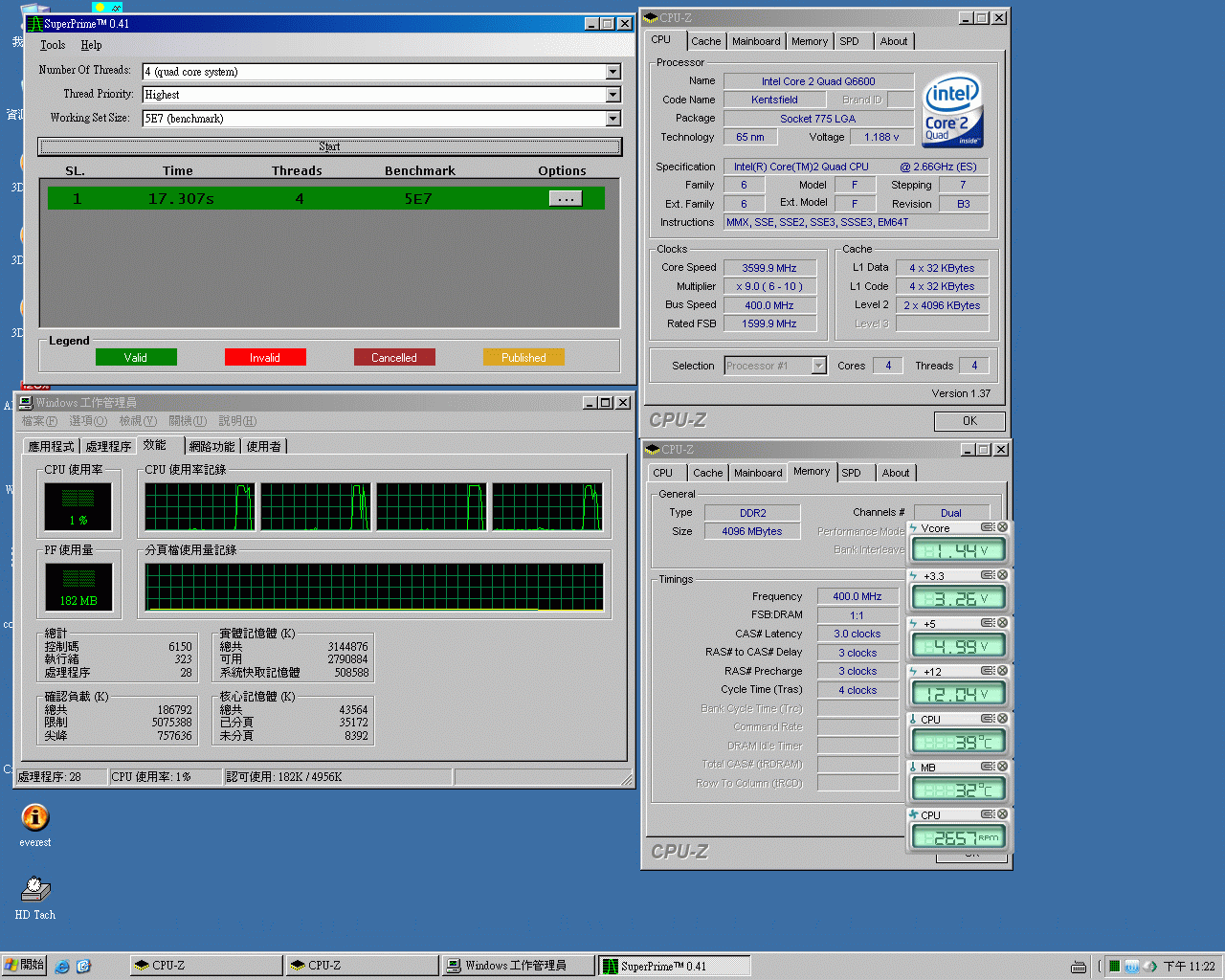Click the CAS# Latency value 3.0 clocks
Screen dimensions: 1225x980
pyautogui.click(x=857, y=634)
